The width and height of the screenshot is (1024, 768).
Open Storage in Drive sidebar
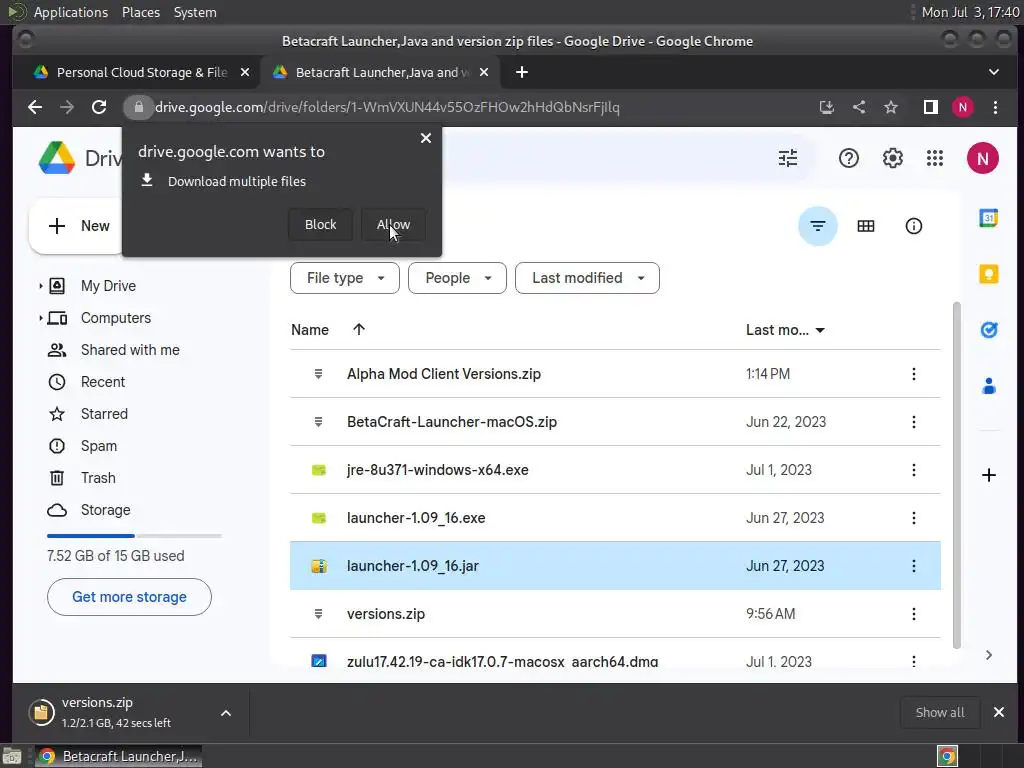click(105, 510)
